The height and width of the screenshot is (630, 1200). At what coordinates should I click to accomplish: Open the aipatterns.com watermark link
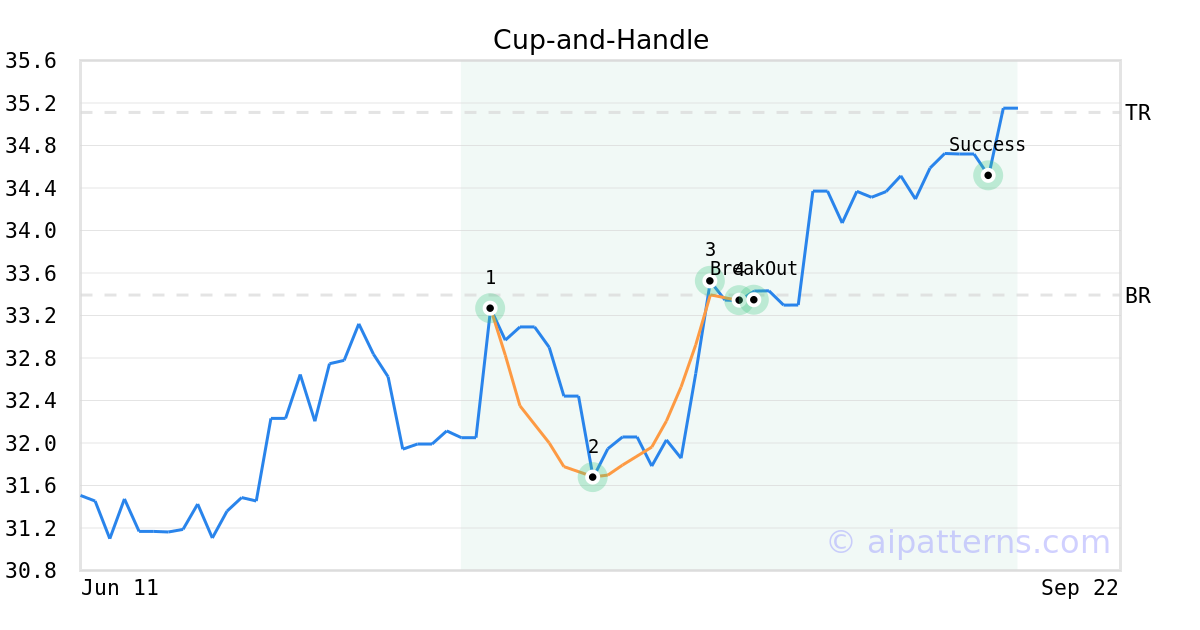[968, 542]
